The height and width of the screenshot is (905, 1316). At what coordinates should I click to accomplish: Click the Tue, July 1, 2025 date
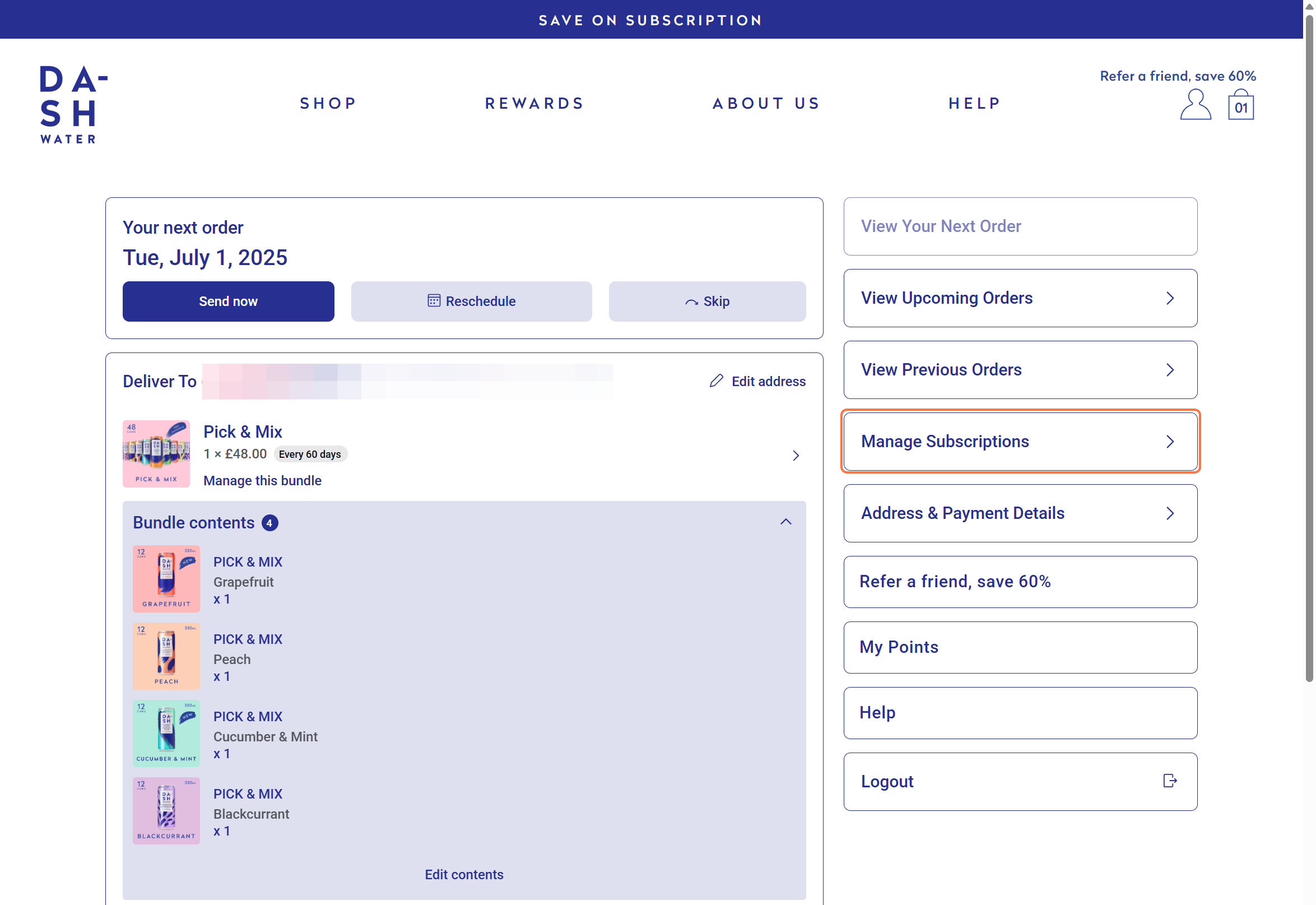(204, 257)
